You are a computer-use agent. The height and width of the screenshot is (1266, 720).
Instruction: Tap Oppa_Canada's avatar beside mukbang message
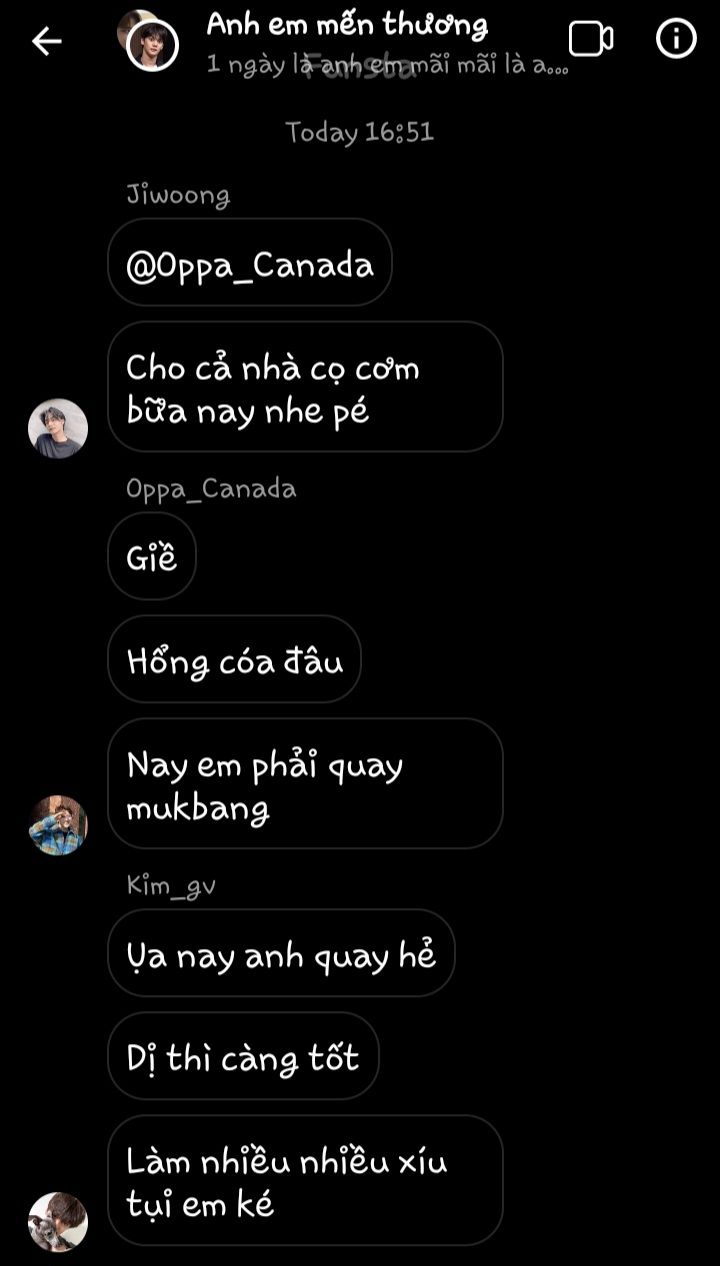(58, 825)
